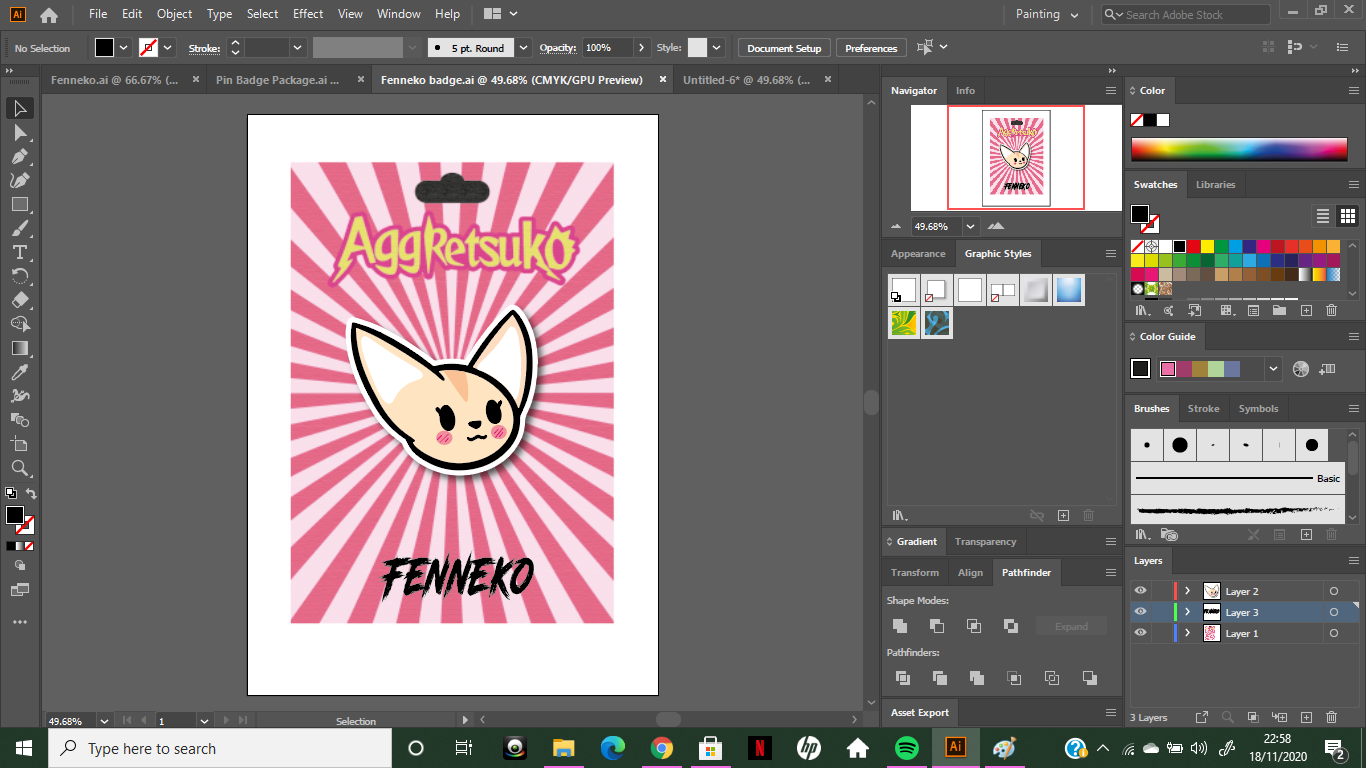Screen dimensions: 1366x768
Task: Click Layers panel hamburger menu button
Action: coord(1355,561)
